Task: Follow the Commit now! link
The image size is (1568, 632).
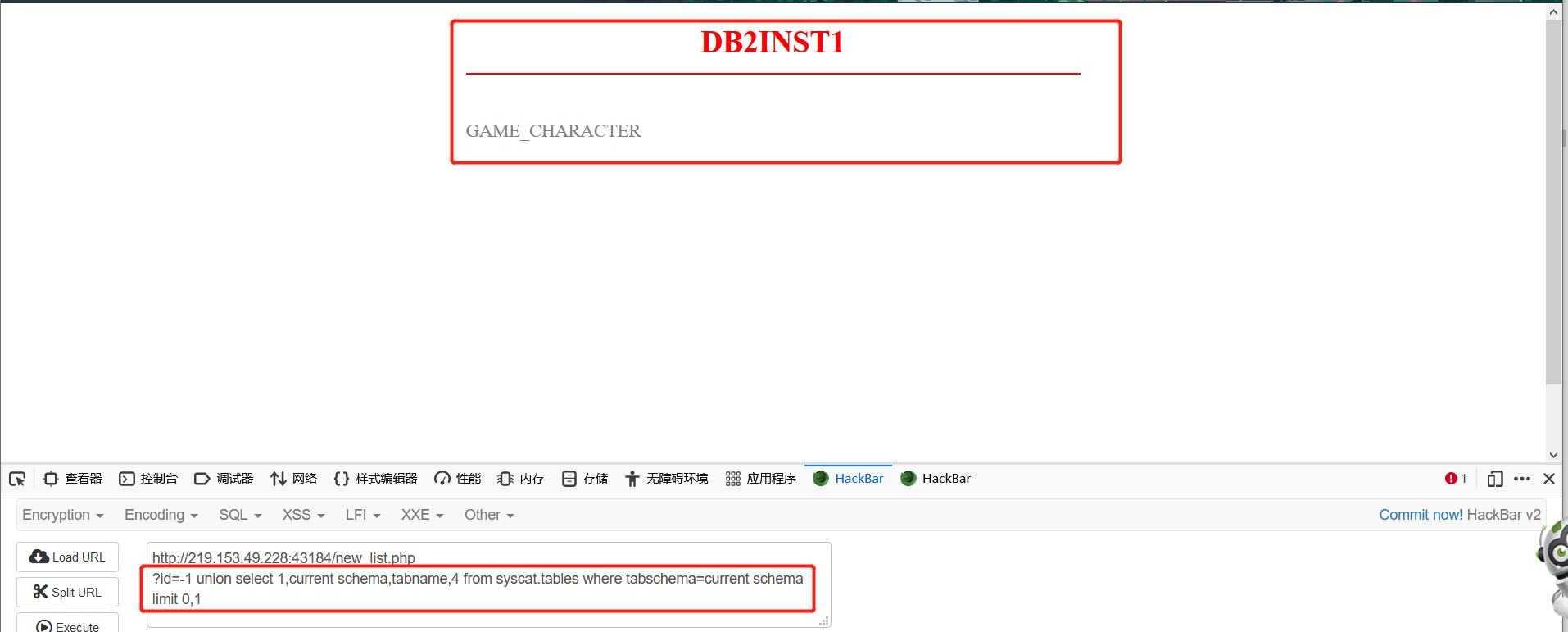Action: click(x=1421, y=515)
